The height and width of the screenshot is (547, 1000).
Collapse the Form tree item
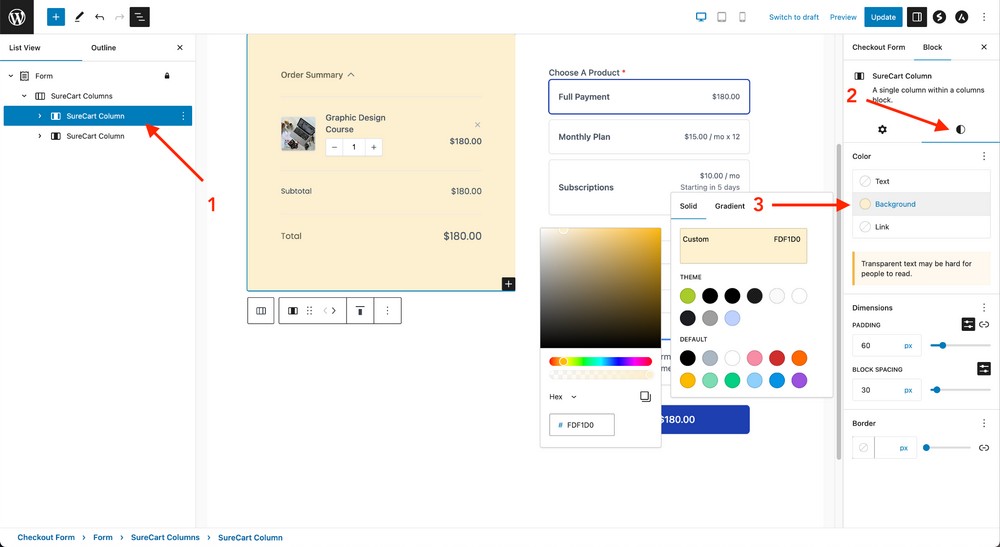(11, 76)
